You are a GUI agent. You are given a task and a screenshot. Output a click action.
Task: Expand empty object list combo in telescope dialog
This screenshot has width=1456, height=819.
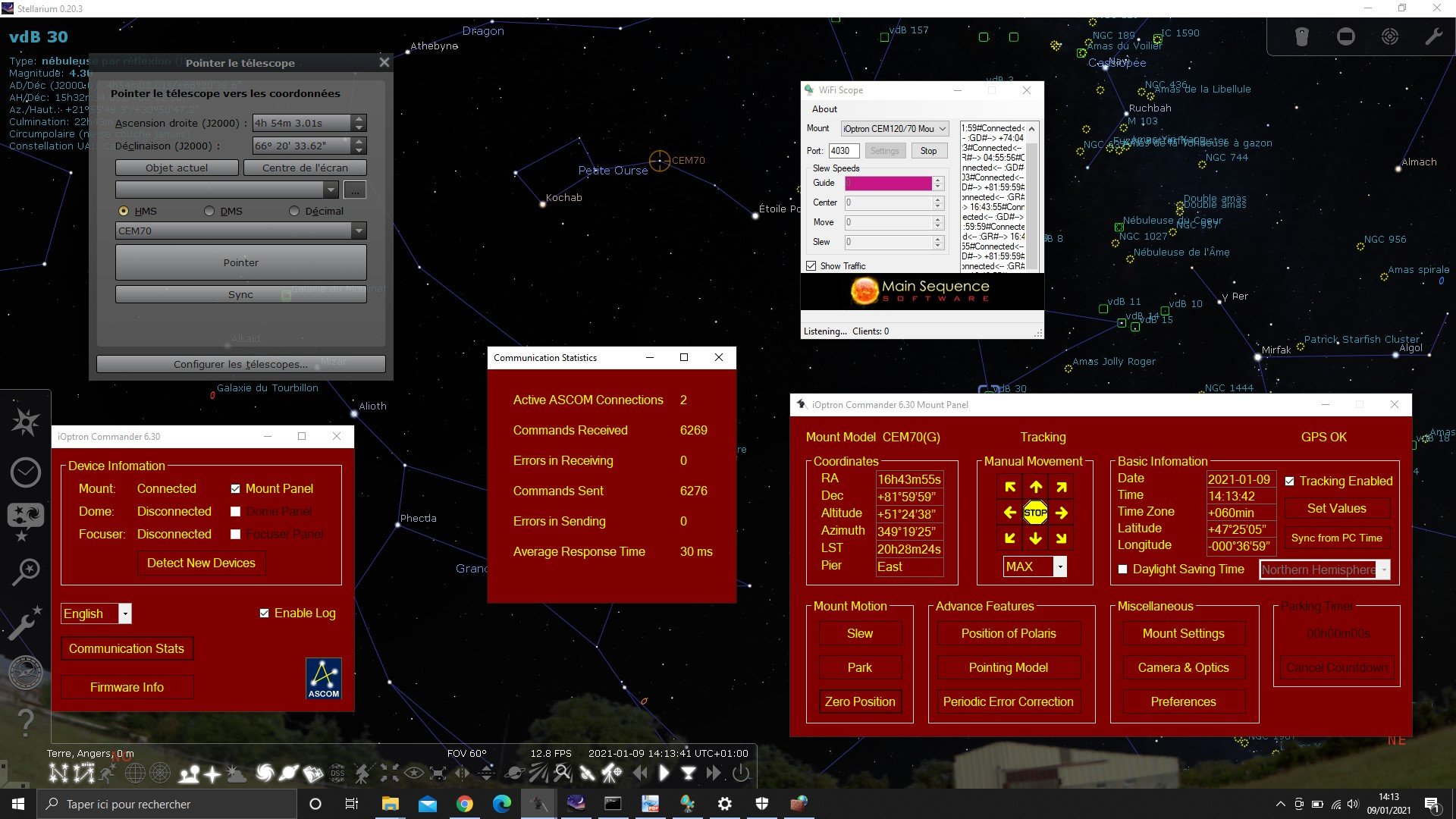[x=330, y=189]
